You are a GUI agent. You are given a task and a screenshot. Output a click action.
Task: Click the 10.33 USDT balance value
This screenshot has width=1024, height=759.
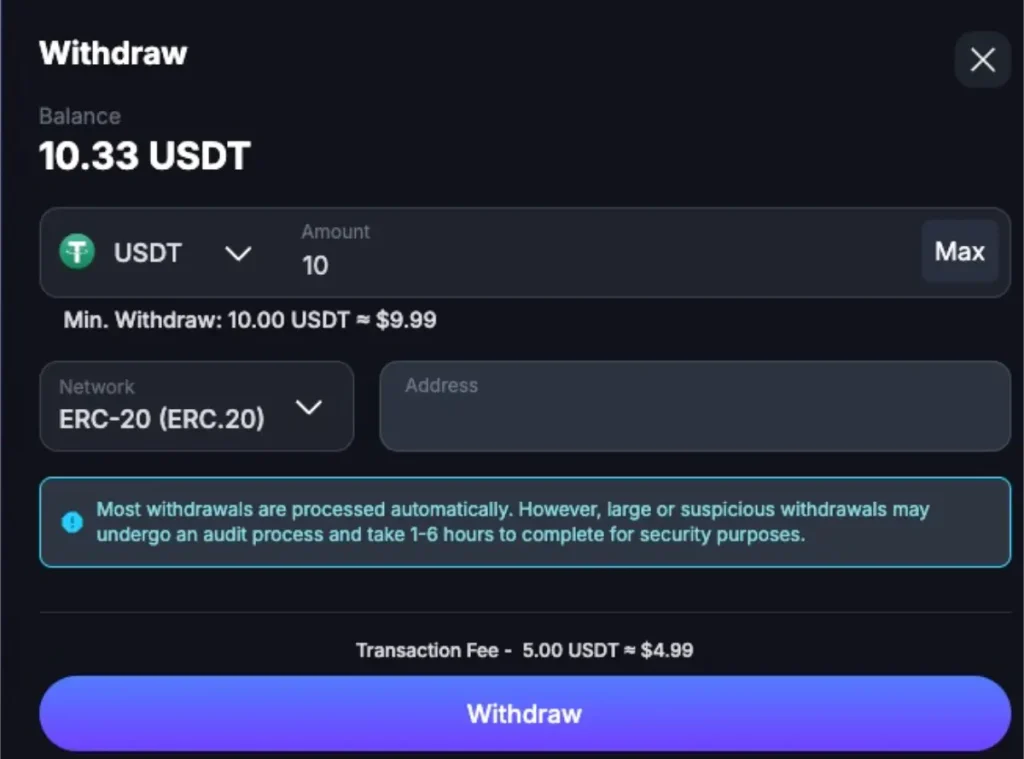(x=144, y=156)
